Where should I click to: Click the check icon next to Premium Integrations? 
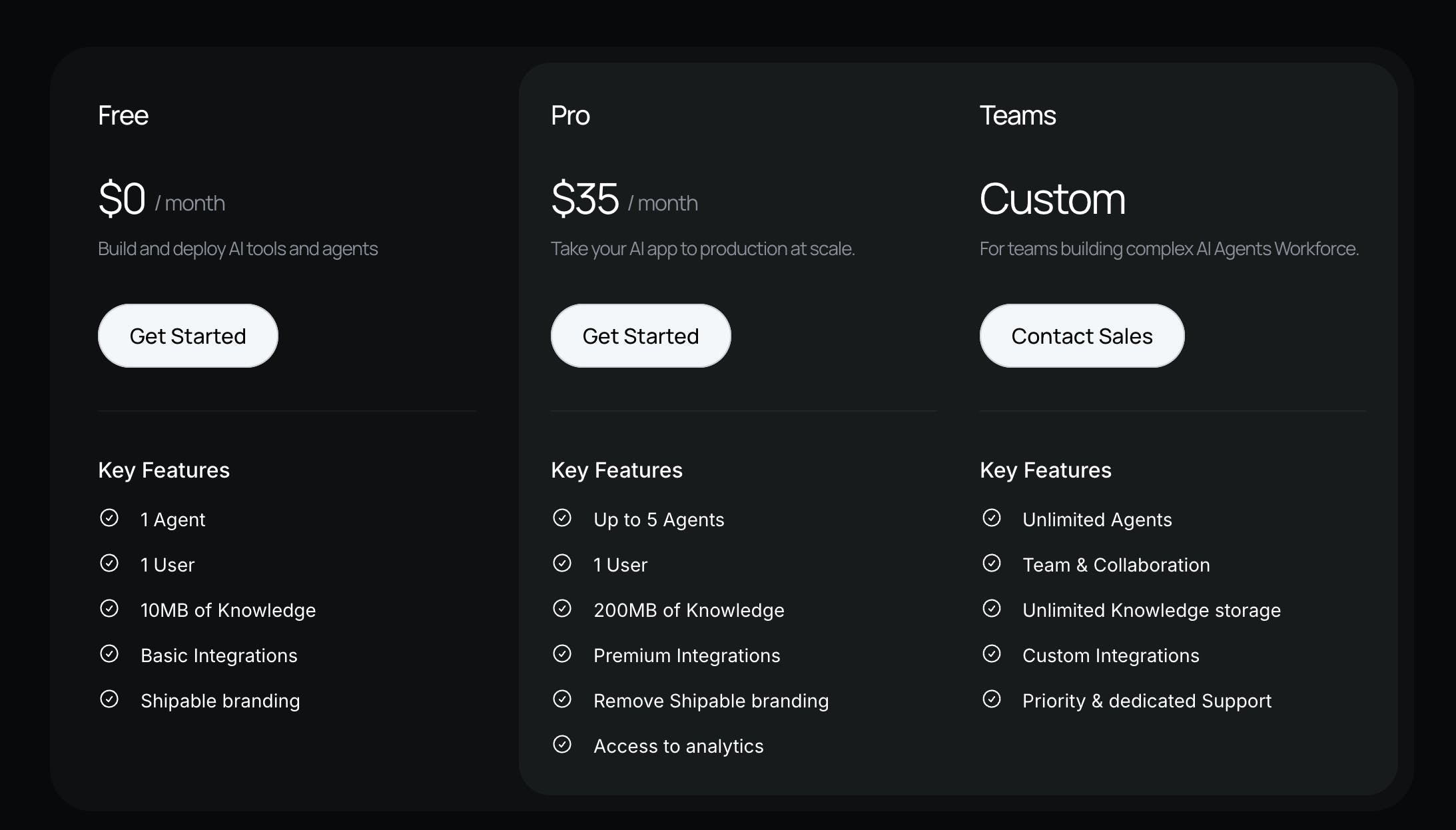(x=562, y=654)
